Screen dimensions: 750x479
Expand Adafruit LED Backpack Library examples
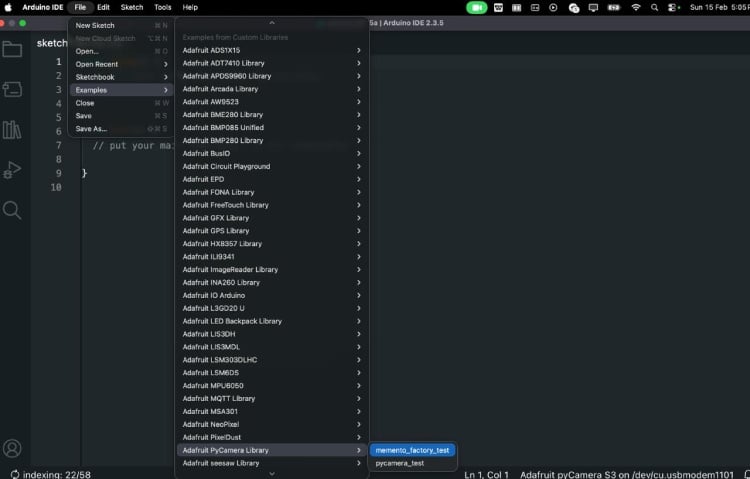[272, 322]
